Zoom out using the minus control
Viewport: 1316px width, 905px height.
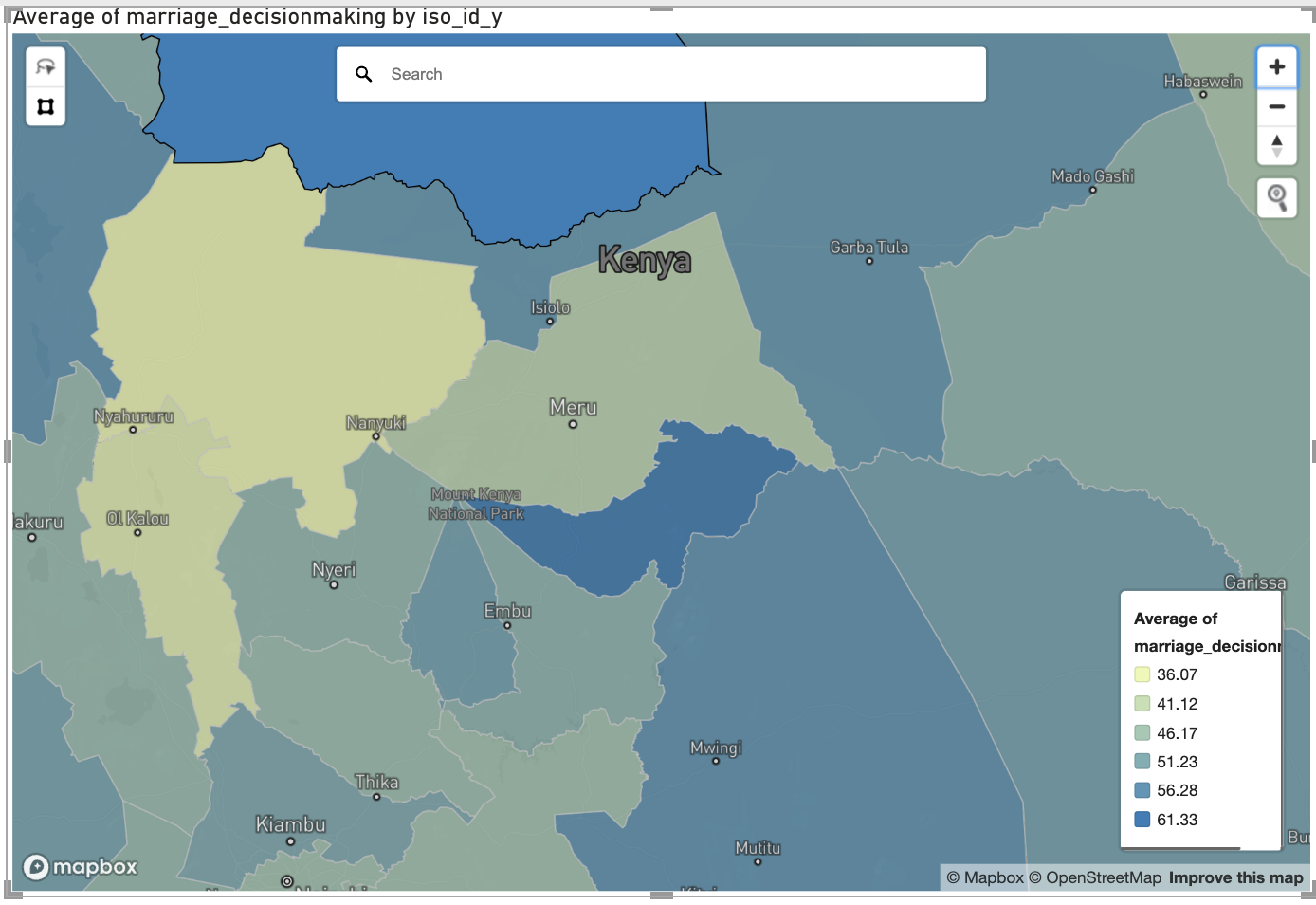click(x=1277, y=105)
